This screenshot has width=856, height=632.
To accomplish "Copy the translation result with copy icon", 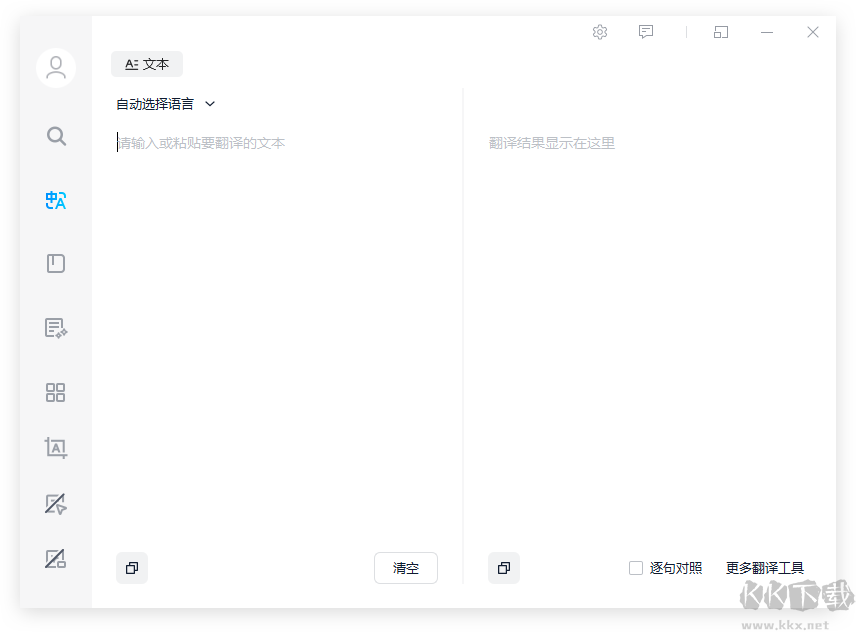I will 504,568.
